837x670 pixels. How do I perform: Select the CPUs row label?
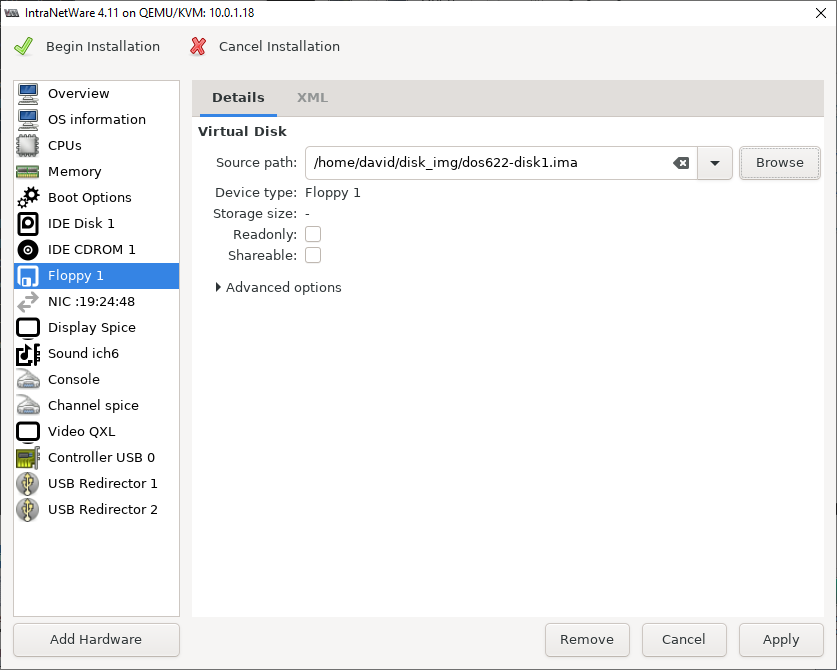click(x=65, y=146)
